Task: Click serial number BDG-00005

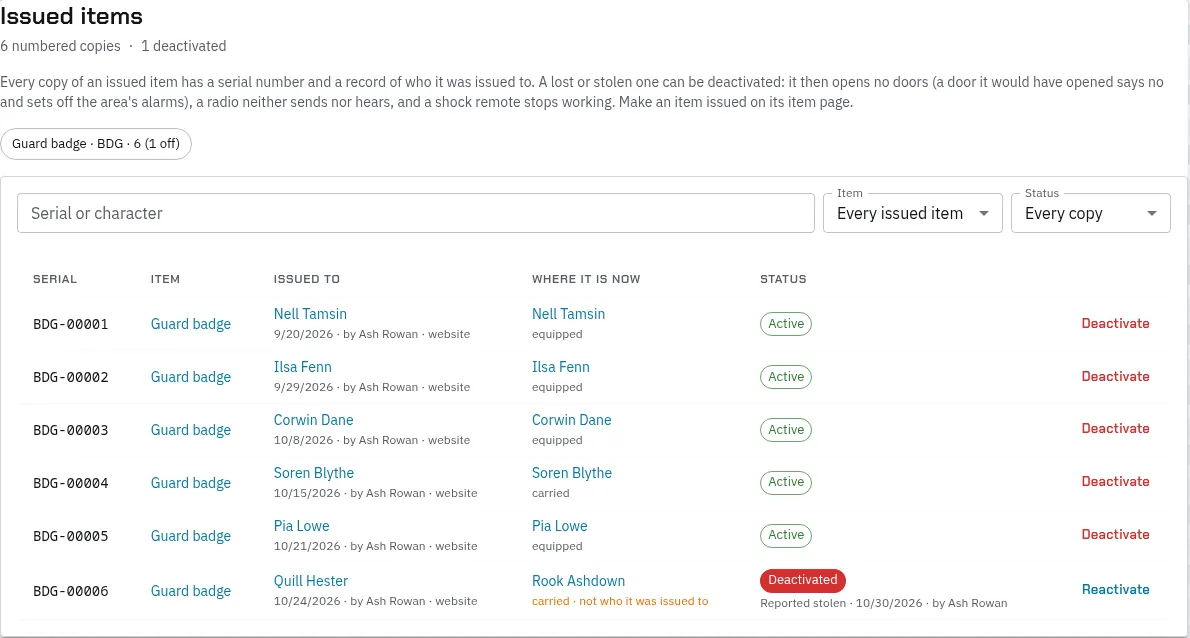Action: (71, 536)
